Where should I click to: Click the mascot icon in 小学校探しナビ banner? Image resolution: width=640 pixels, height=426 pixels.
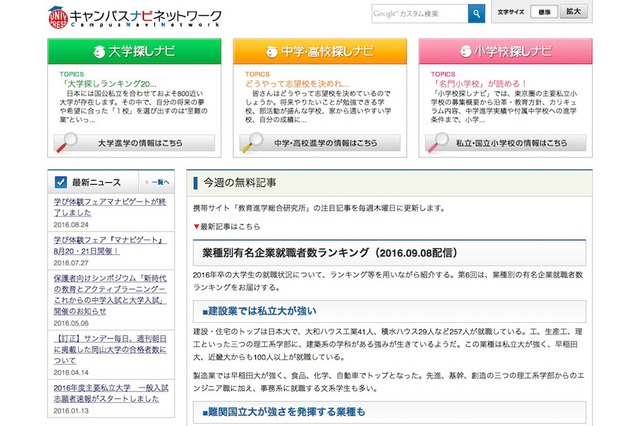(466, 52)
